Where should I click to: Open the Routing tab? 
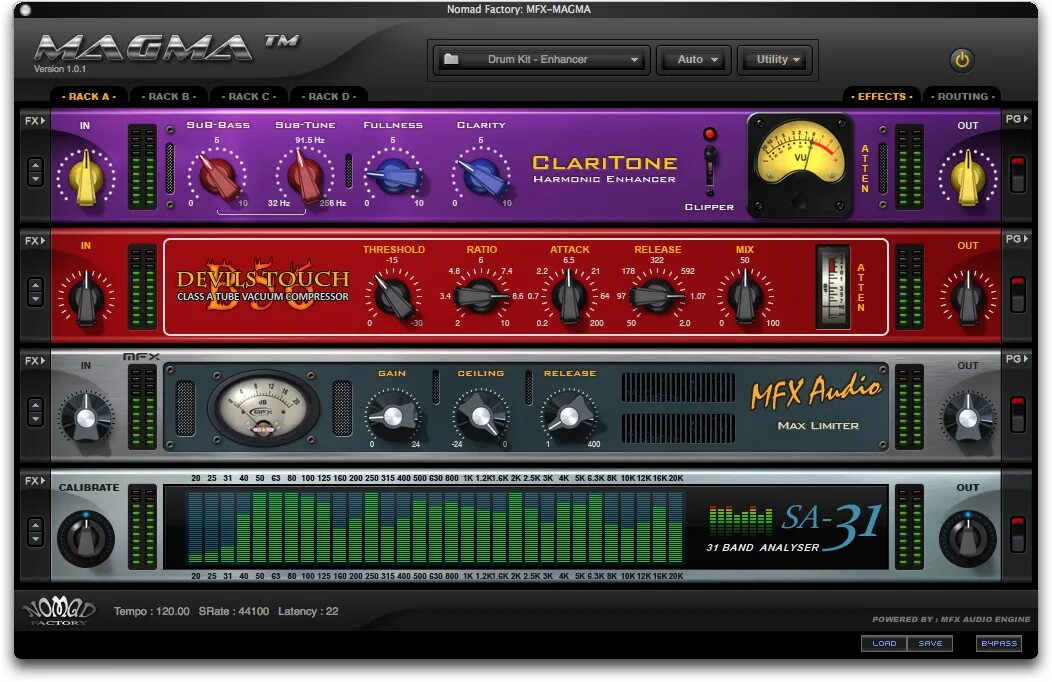[962, 97]
